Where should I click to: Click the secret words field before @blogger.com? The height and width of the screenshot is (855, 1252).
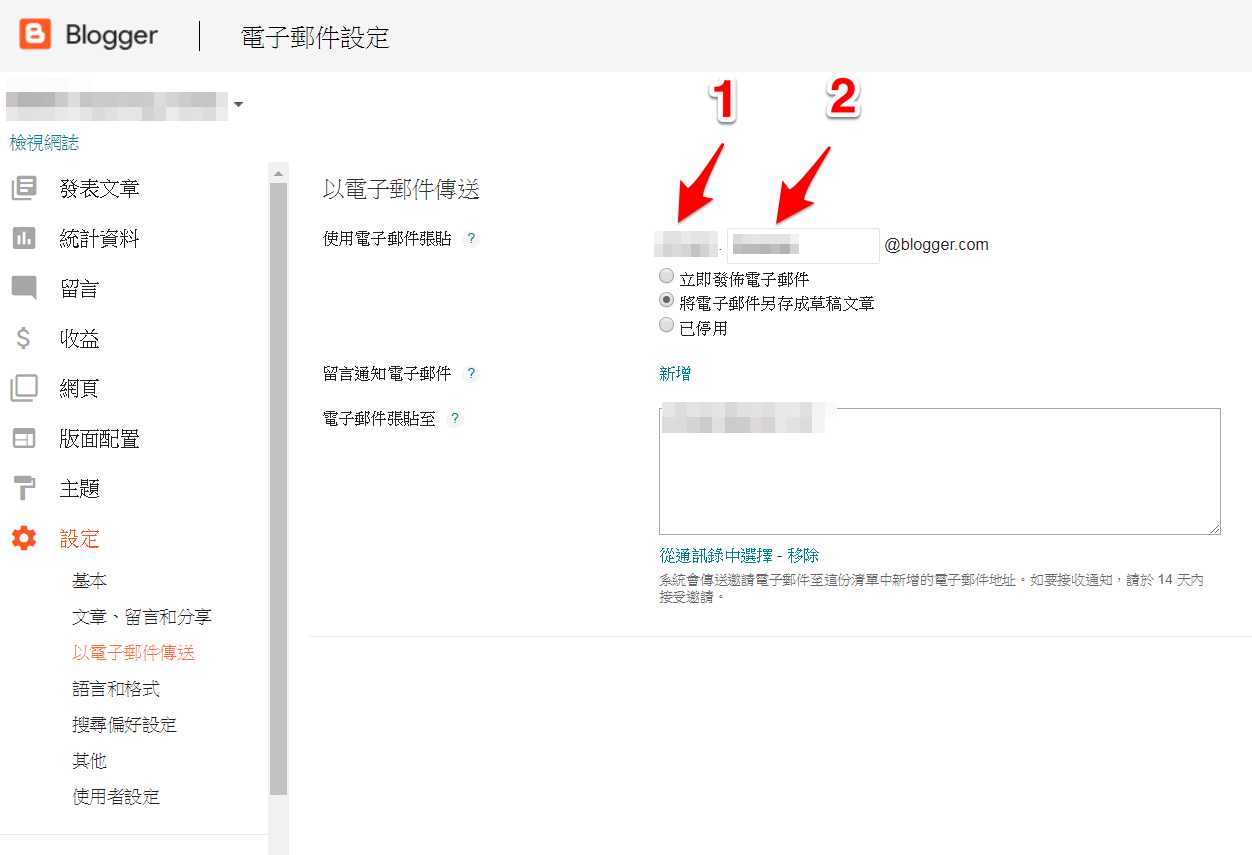804,245
